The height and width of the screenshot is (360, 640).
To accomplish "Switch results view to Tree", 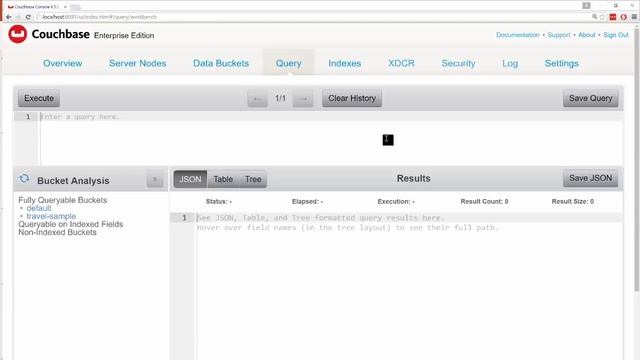I will tap(253, 179).
